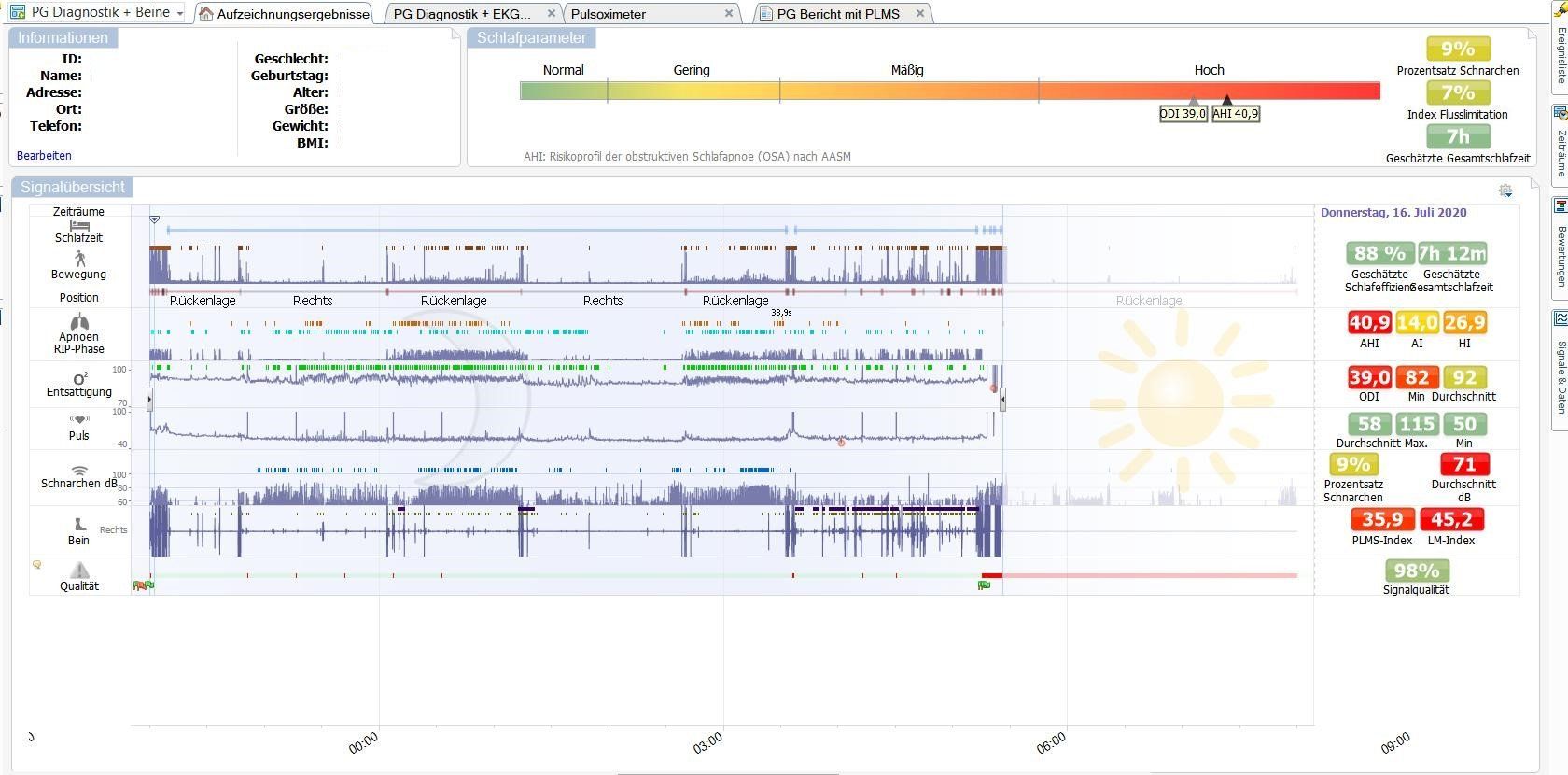Click the AHI 40,9 marker on severity bar
The width and height of the screenshot is (1568, 775).
[x=1235, y=113]
